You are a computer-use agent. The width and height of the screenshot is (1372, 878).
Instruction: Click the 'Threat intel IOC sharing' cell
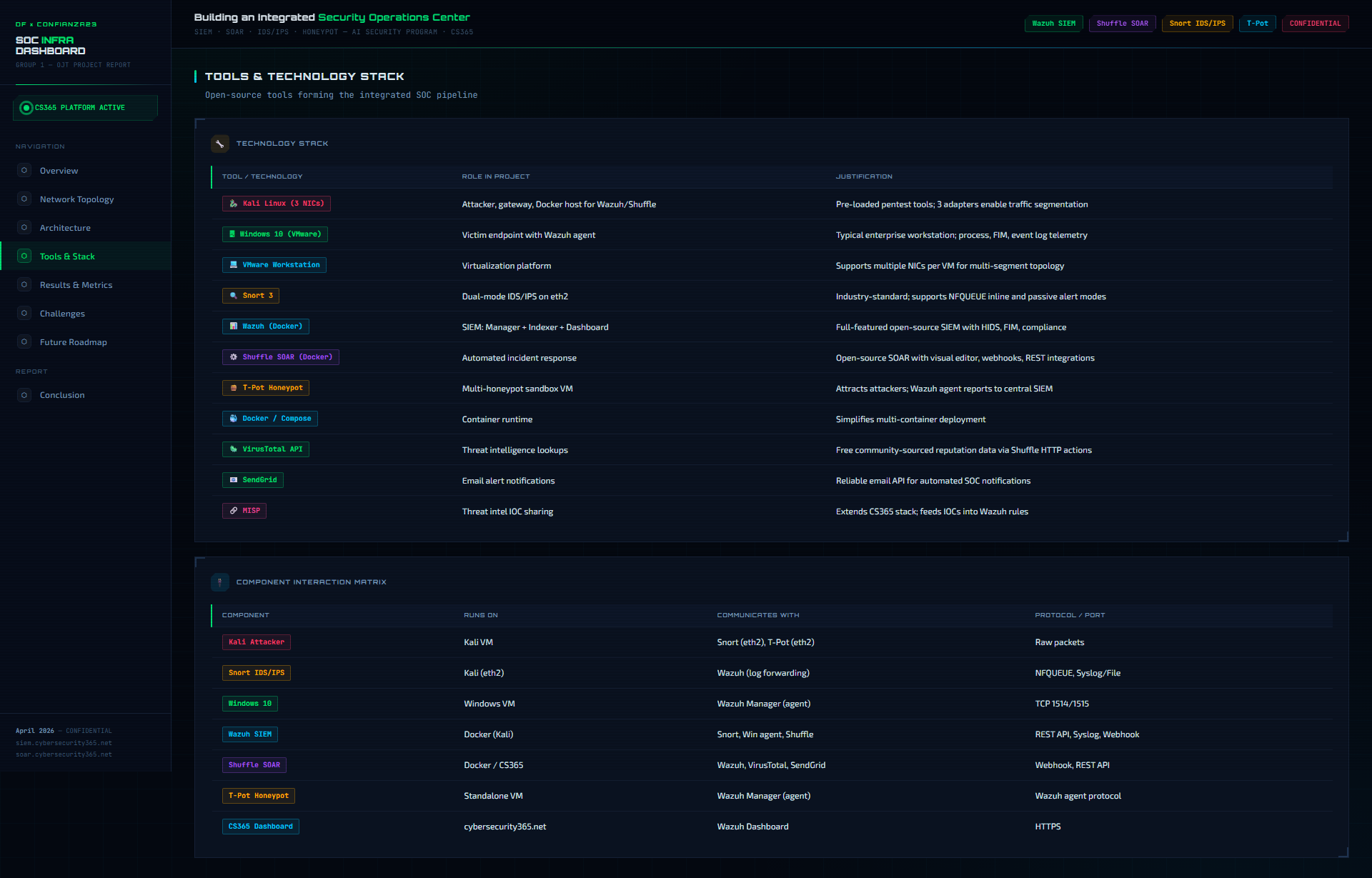[507, 512]
